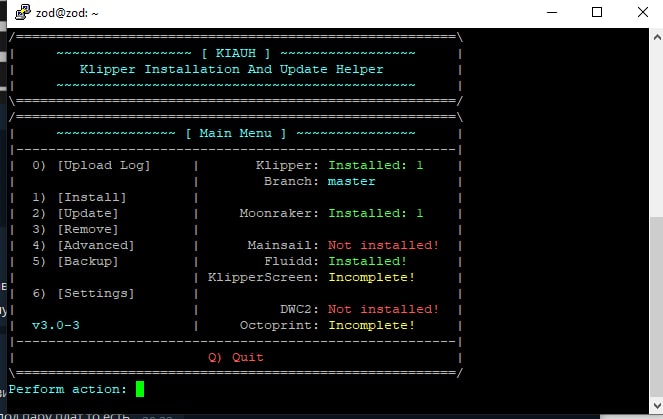Click the Branch value "master"
The image size is (663, 419).
click(x=351, y=181)
